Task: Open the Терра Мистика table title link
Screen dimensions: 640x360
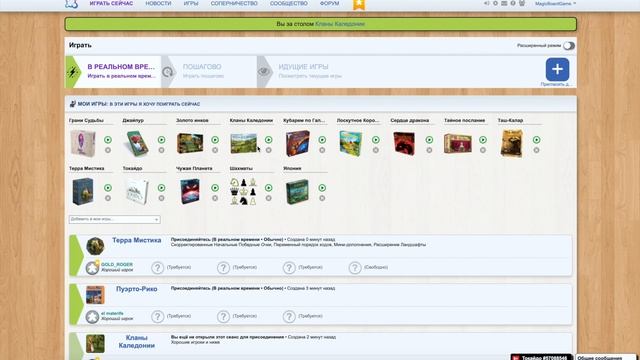Action: (x=136, y=240)
